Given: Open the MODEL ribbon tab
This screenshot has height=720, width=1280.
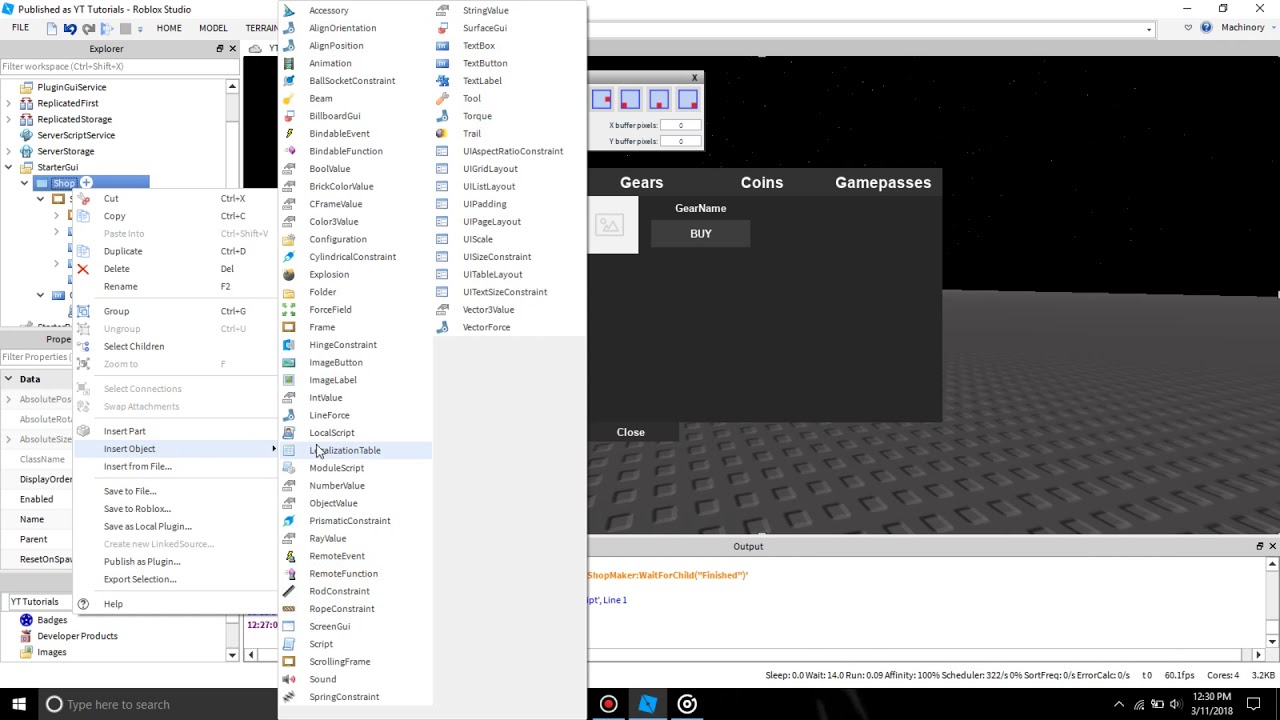Looking at the screenshot, I should (x=213, y=28).
